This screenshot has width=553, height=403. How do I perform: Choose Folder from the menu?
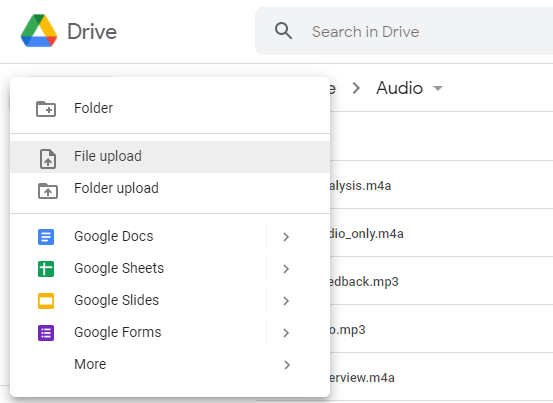pyautogui.click(x=170, y=108)
